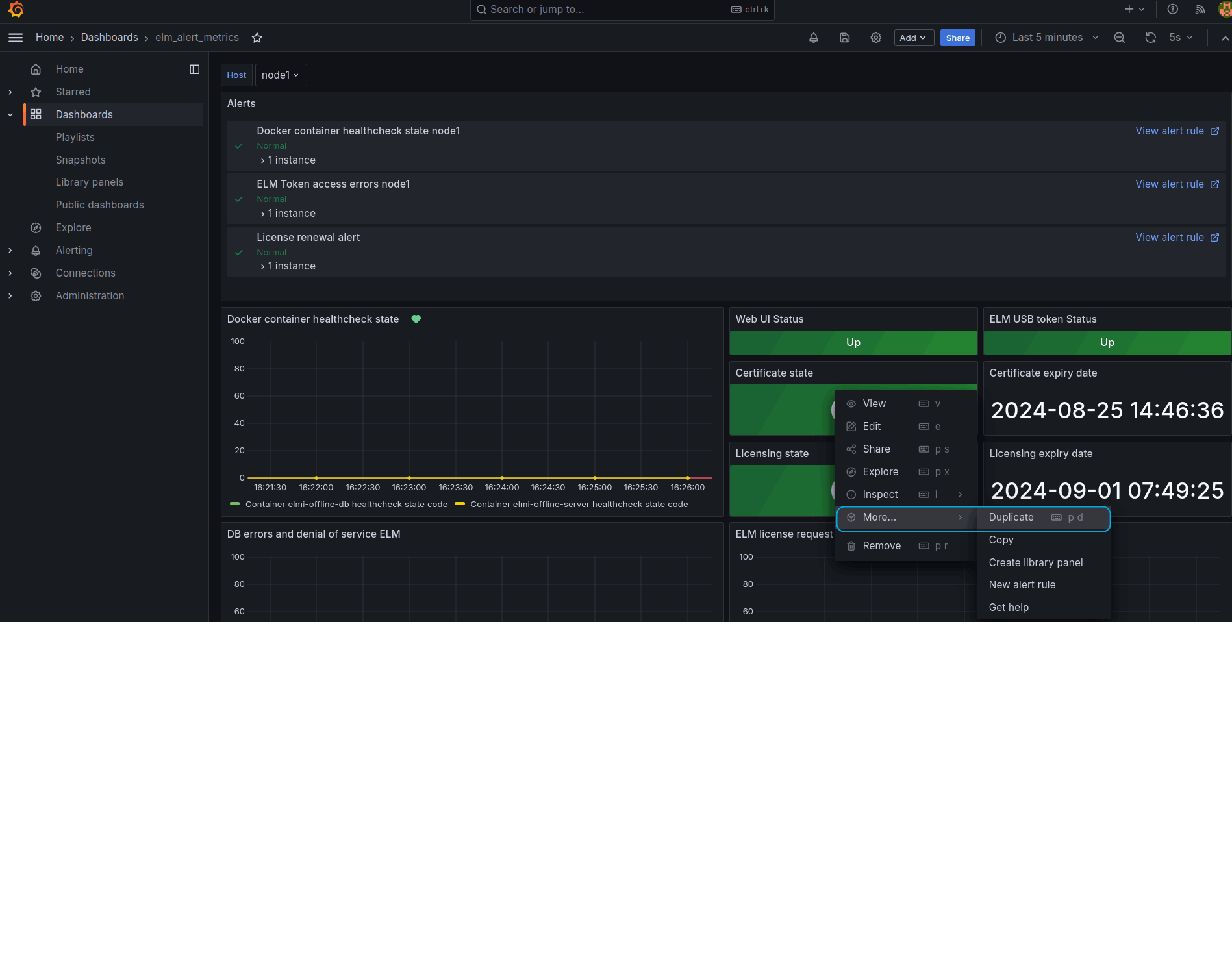Open the Add dropdown
Viewport: 1232px width, 974px height.
[x=914, y=38]
